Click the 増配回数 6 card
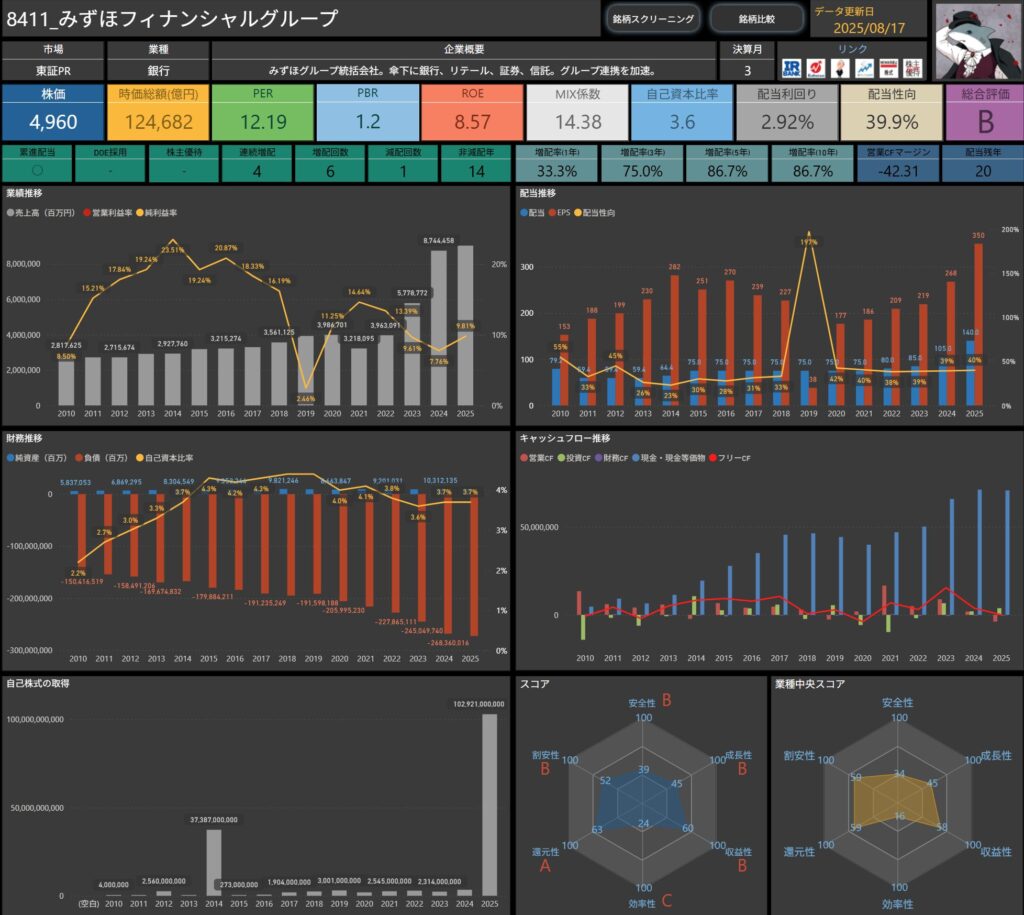This screenshot has height=915, width=1024. pyautogui.click(x=330, y=163)
